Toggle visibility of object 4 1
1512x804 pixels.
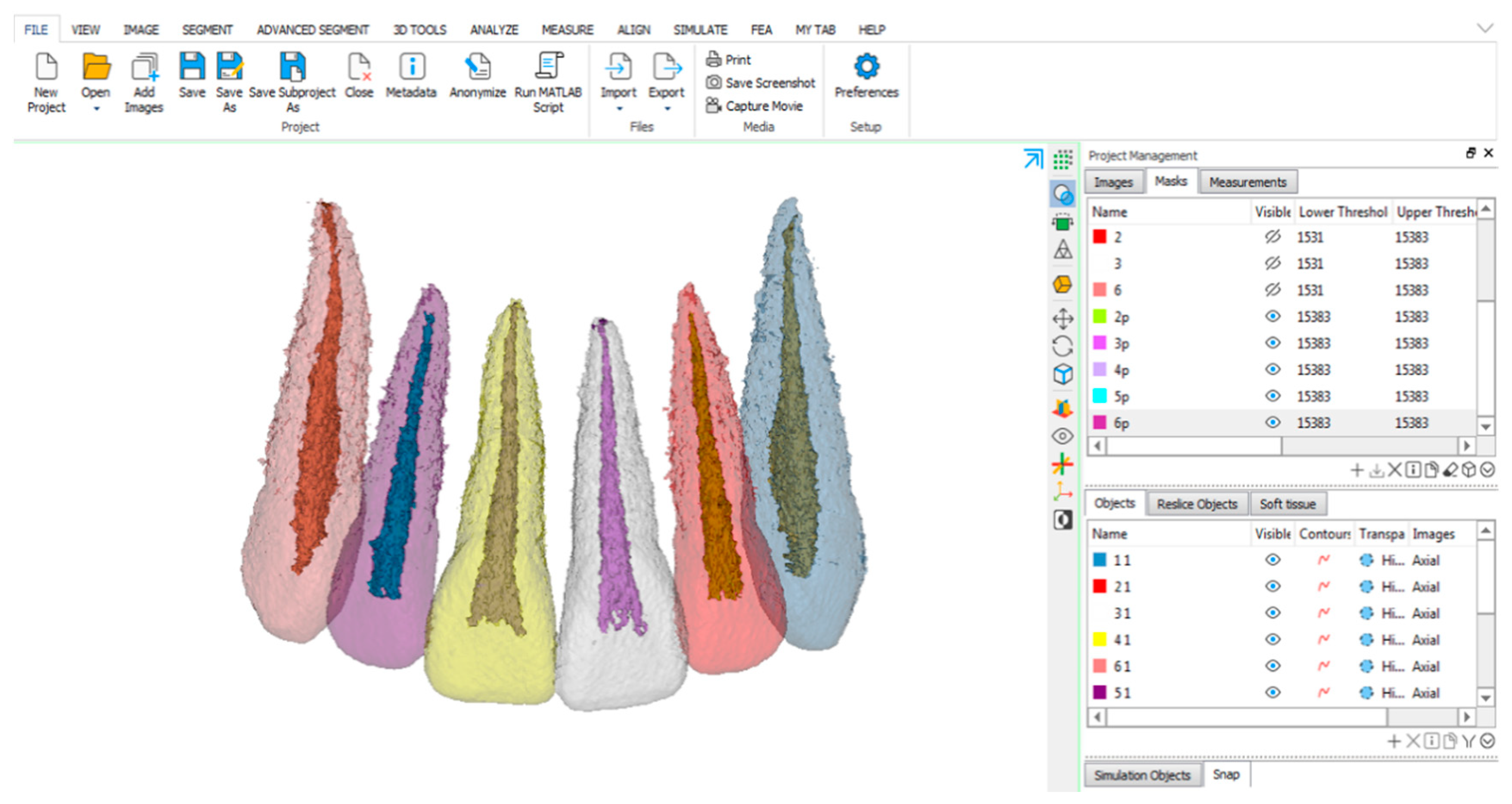pos(1272,640)
